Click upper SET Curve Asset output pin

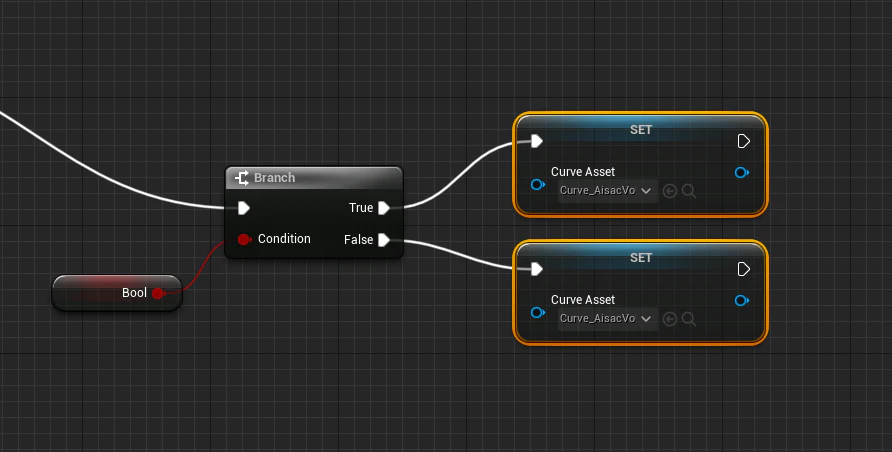click(x=742, y=172)
